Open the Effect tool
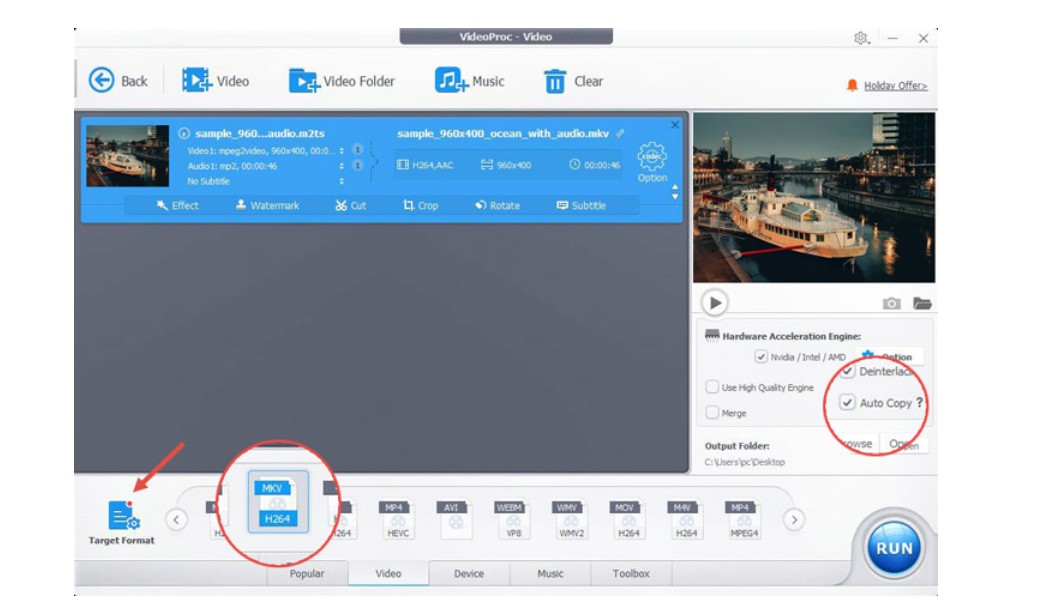Screen dimensions: 1057x611 (x=178, y=205)
